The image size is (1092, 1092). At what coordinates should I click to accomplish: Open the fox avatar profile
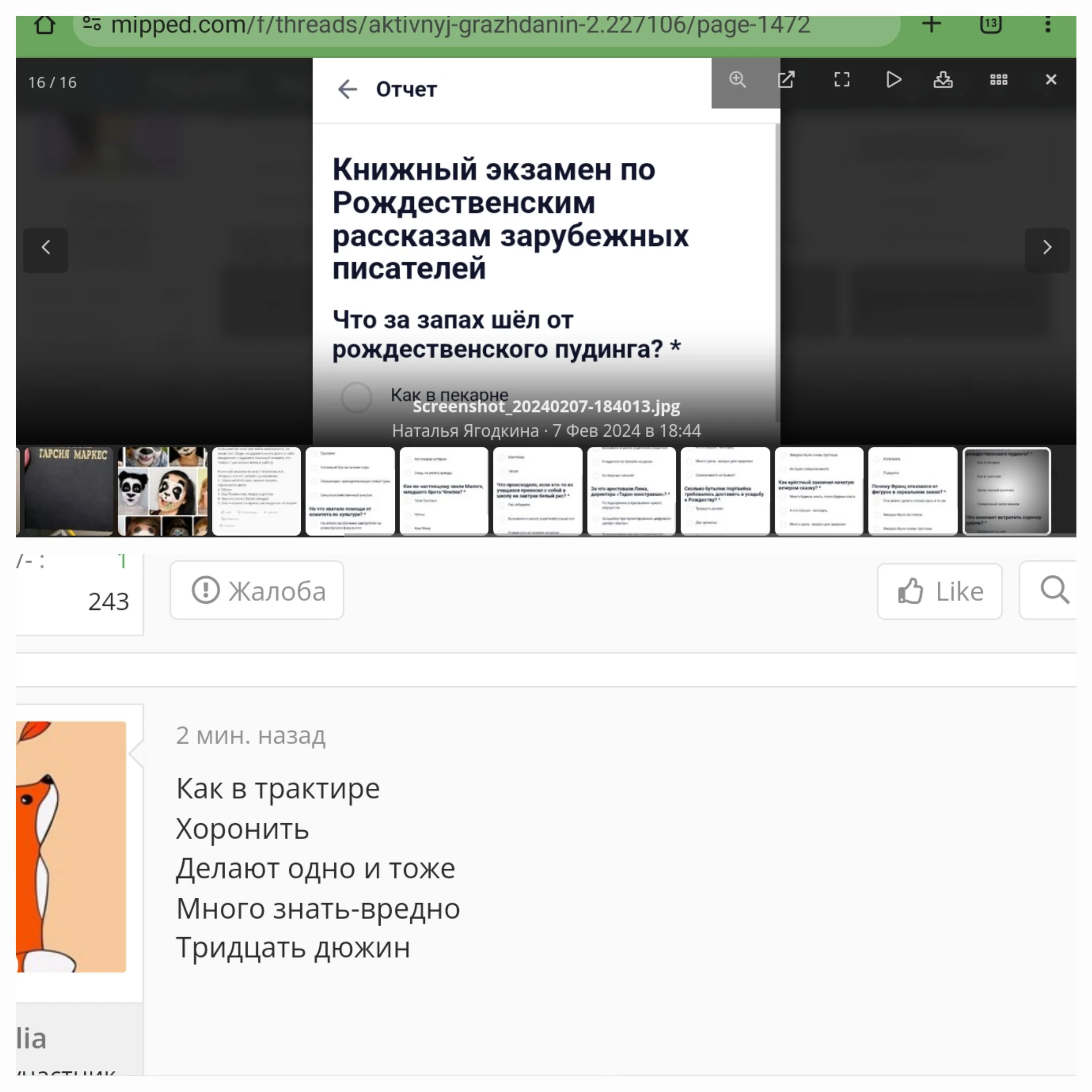tap(71, 846)
